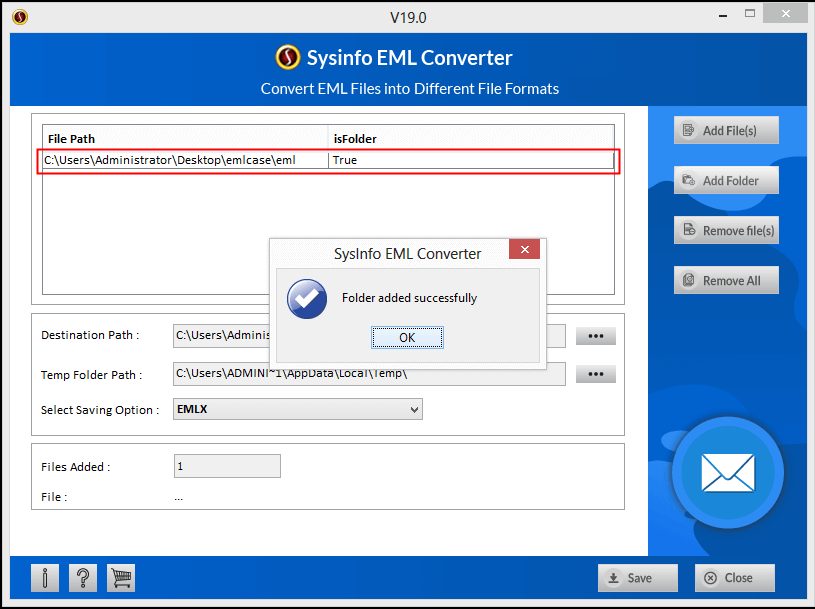Click the SysInfo logo in header banner
Screen dimensions: 815x609
pyautogui.click(x=288, y=58)
